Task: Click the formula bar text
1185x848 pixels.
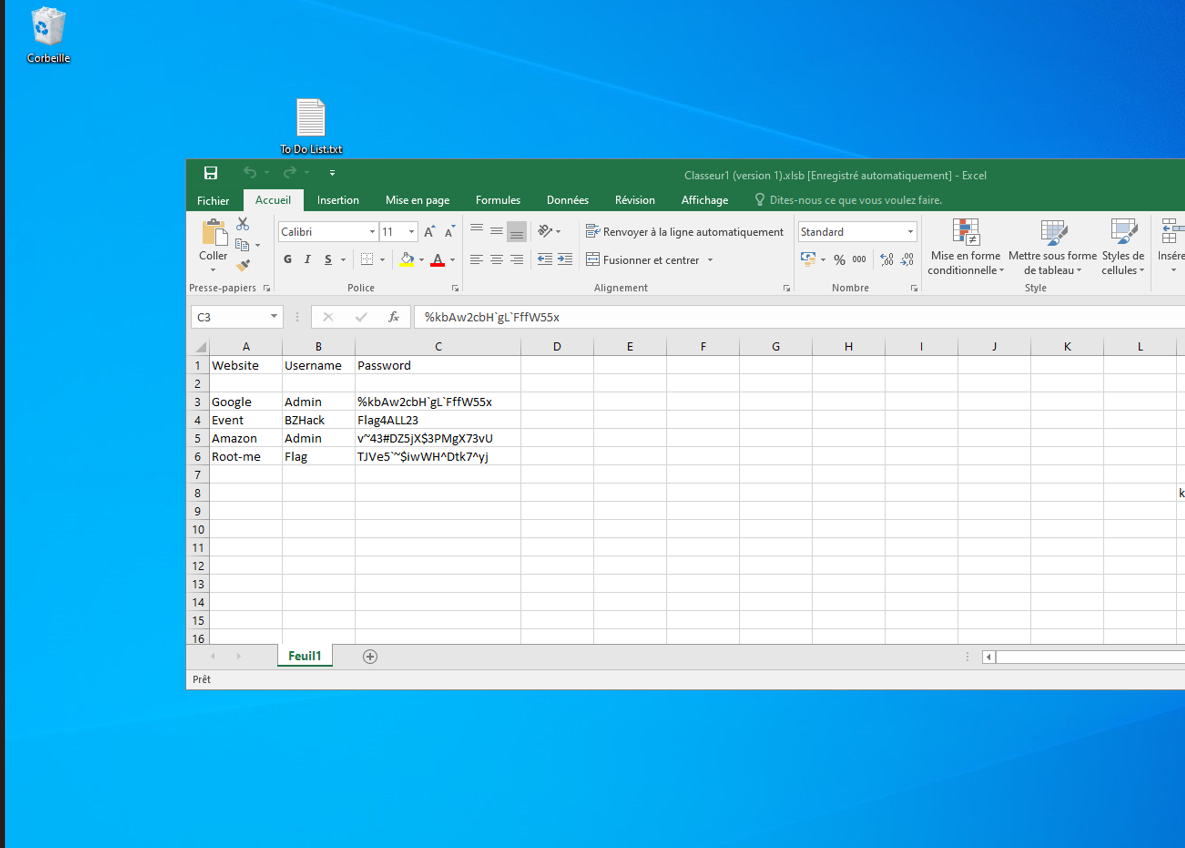Action: [x=492, y=317]
